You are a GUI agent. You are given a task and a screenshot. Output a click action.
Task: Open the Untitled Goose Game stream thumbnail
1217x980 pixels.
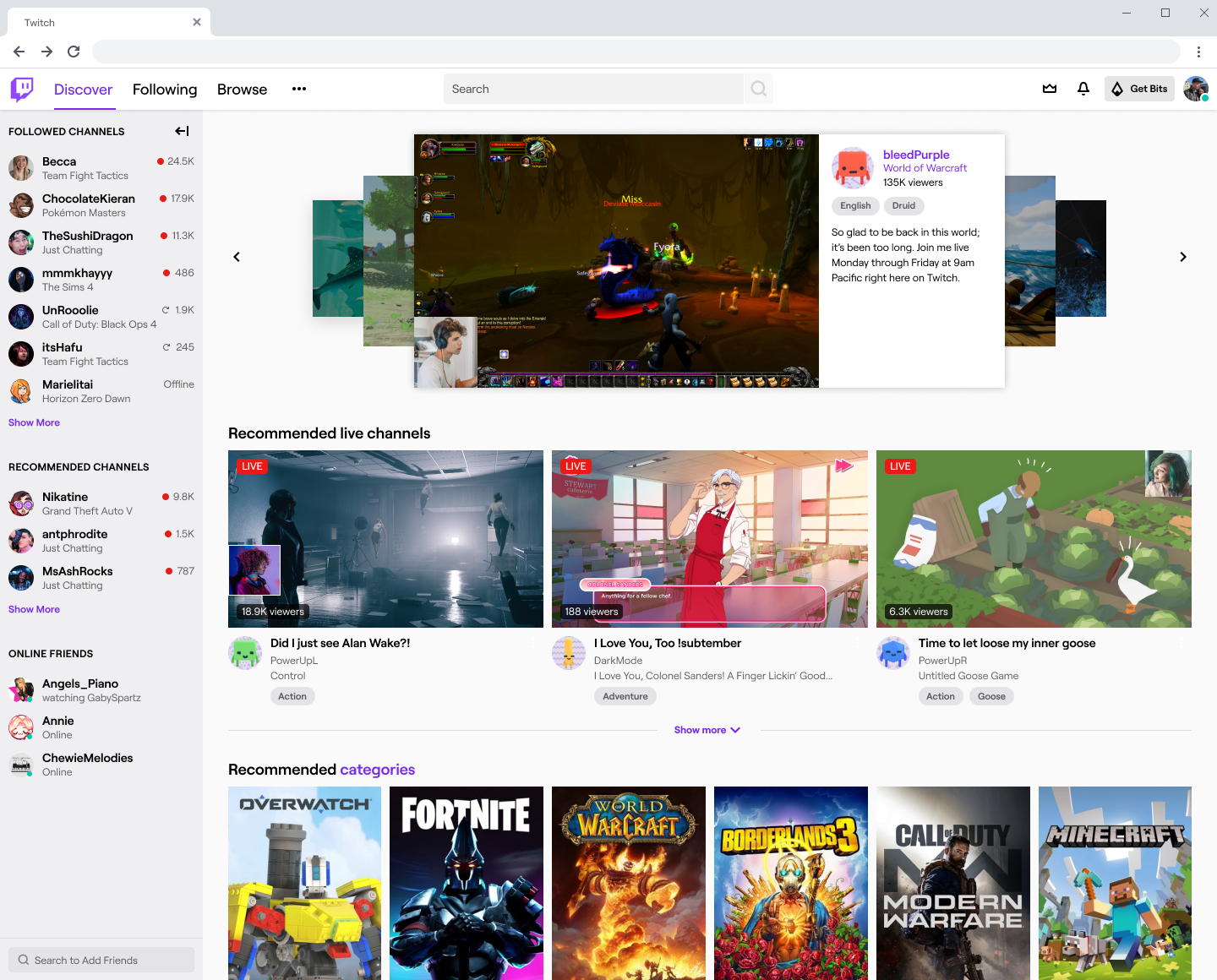click(1034, 539)
